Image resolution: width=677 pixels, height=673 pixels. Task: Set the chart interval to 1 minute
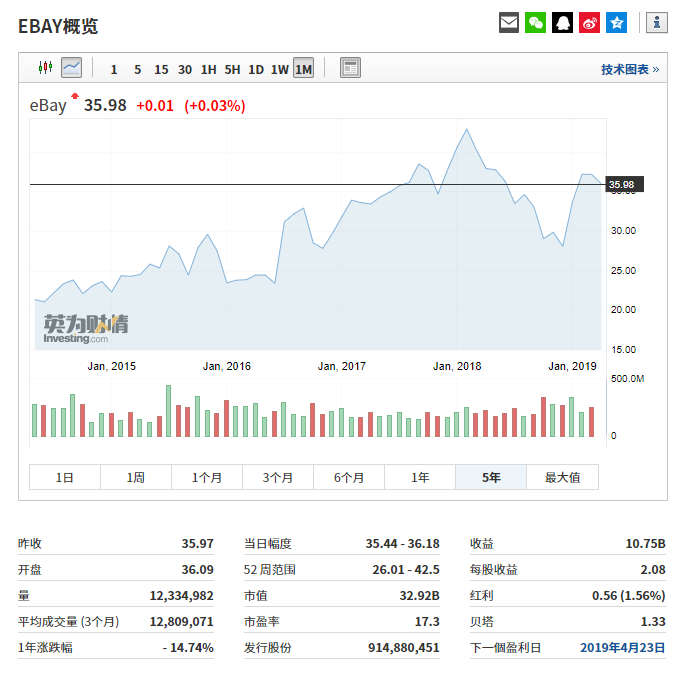click(x=114, y=70)
